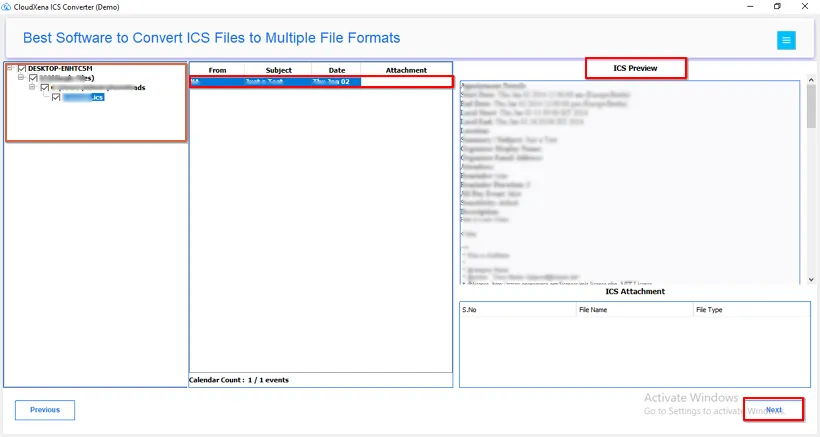The image size is (820, 437).
Task: Restore down the ICS Converter window
Action: [777, 7]
